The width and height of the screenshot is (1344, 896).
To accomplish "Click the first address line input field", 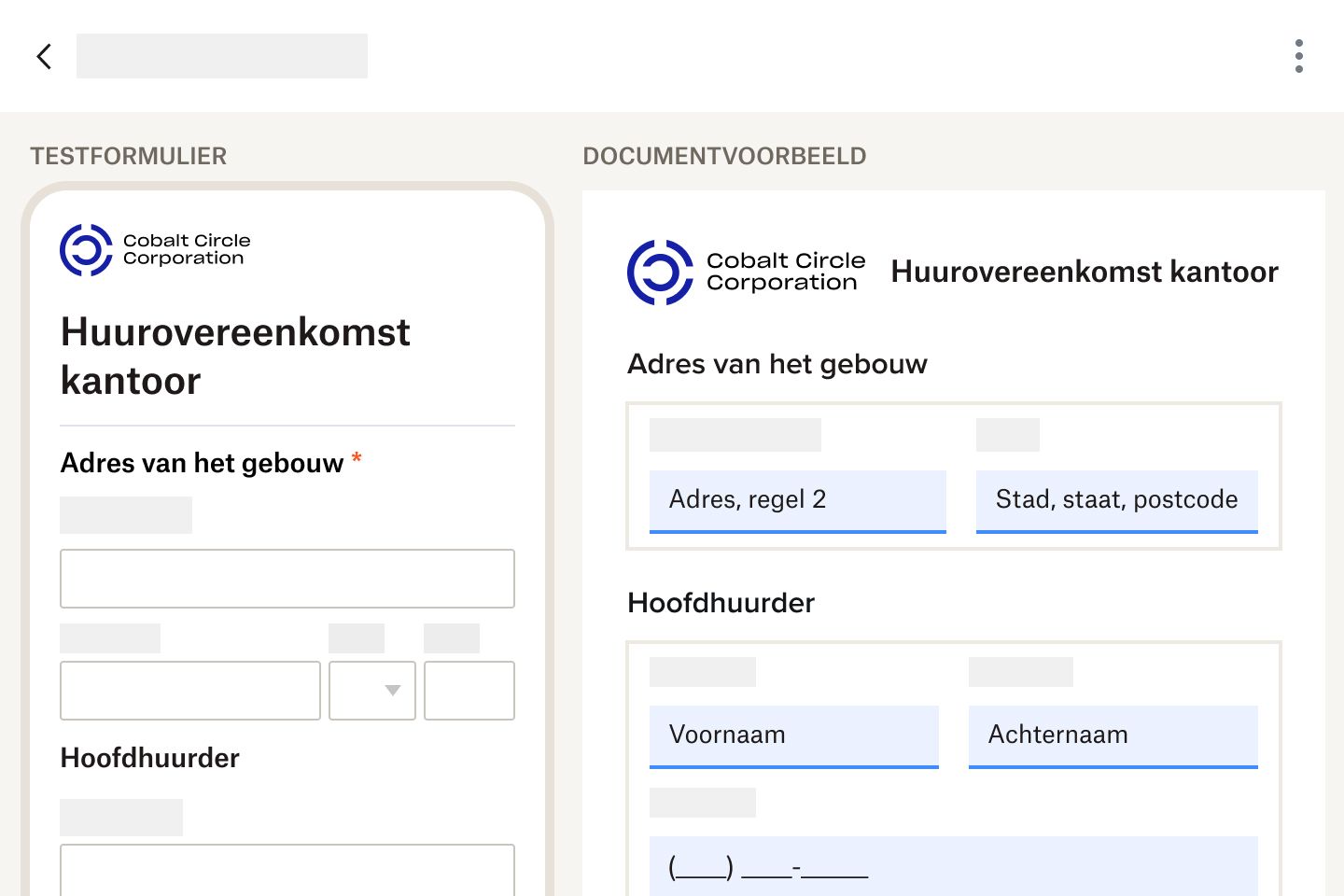I will [287, 579].
